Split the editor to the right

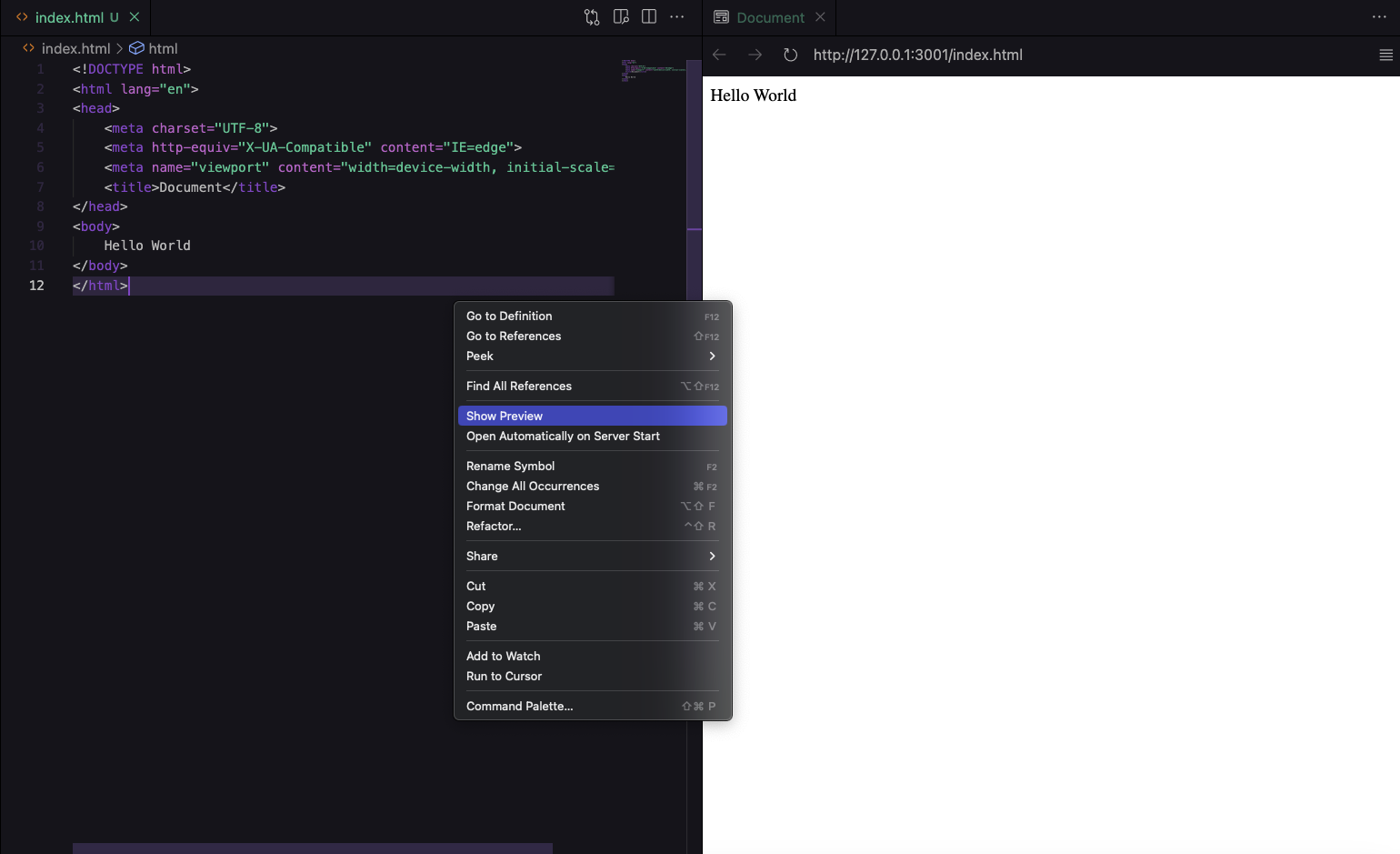(649, 17)
